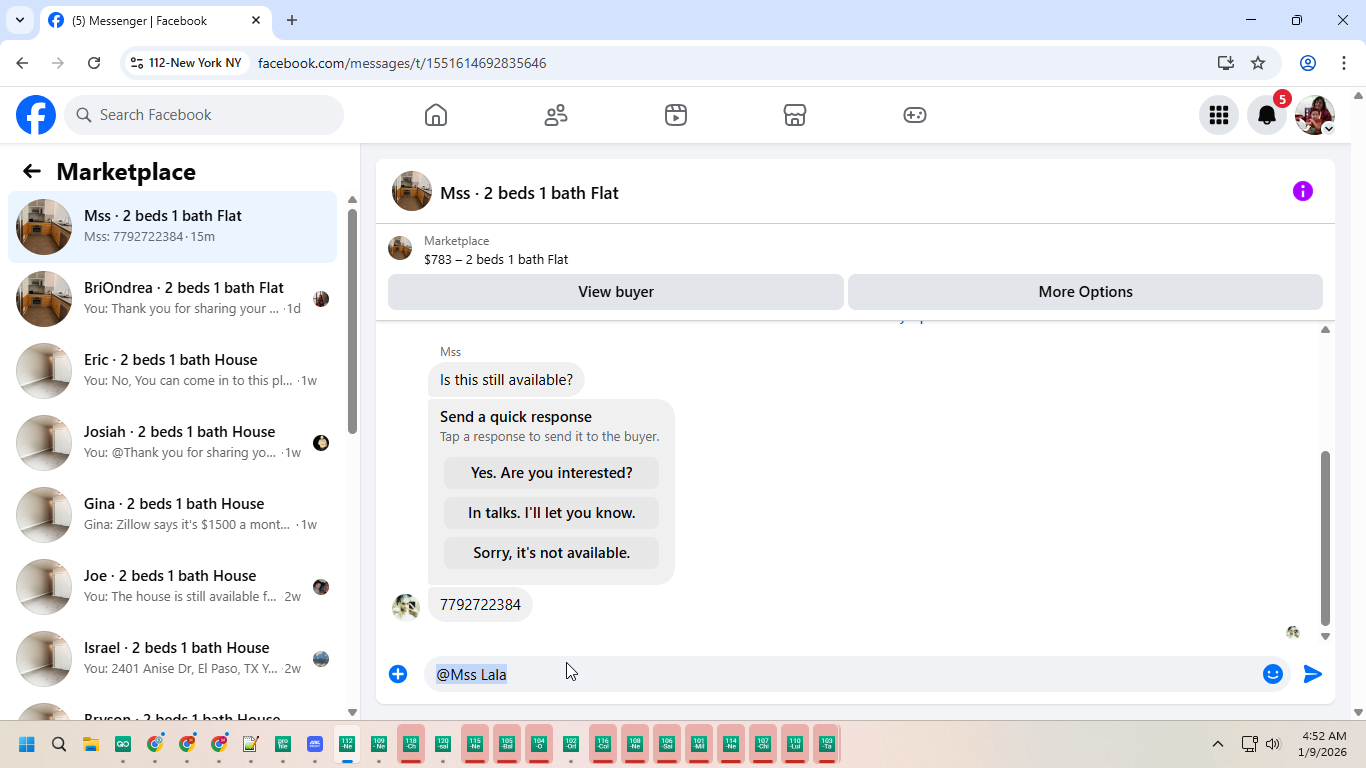Screen dimensions: 1366x768
Task: Bookmark this page with the star icon
Action: tap(1258, 63)
